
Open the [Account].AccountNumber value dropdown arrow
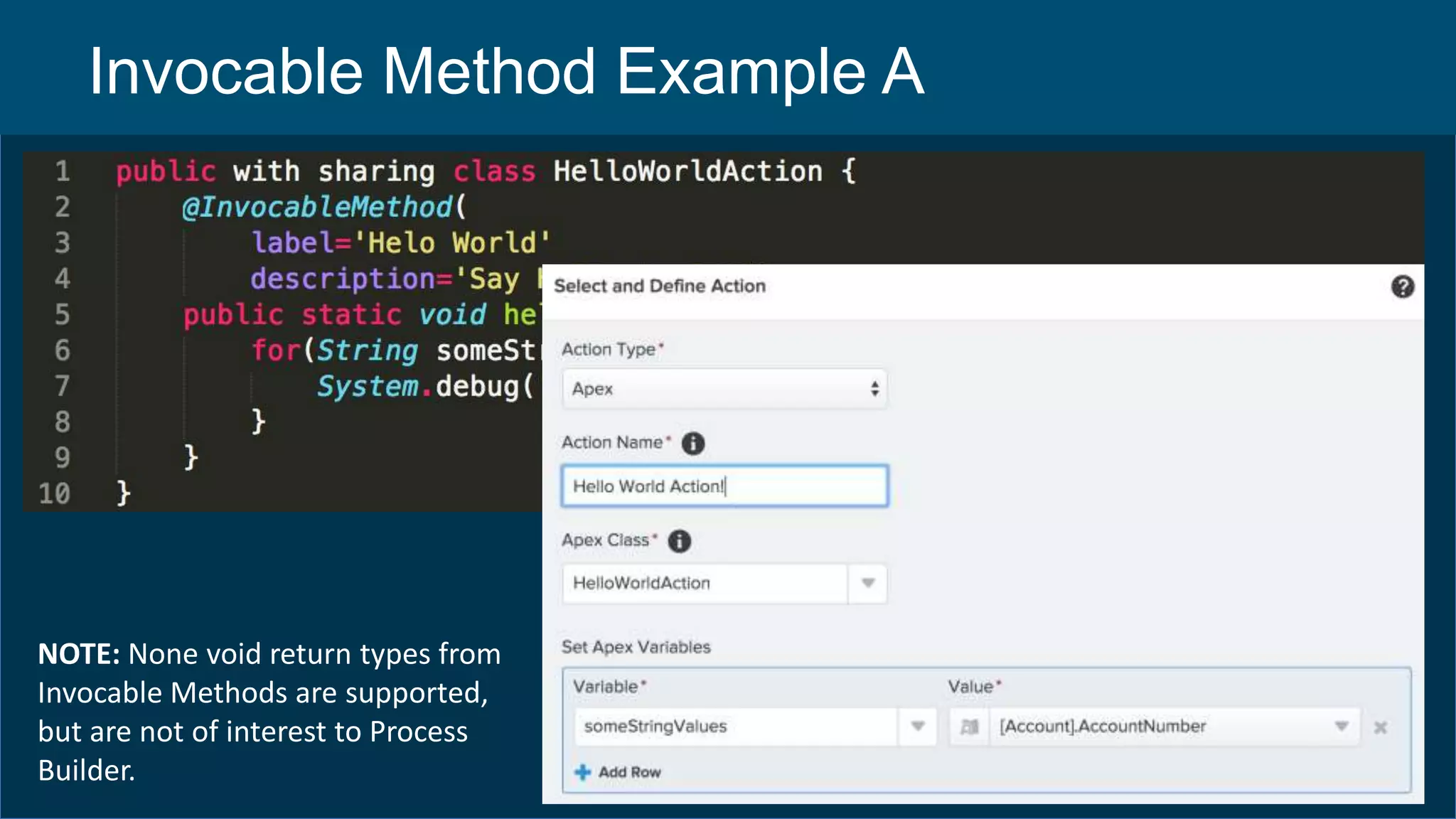1342,727
